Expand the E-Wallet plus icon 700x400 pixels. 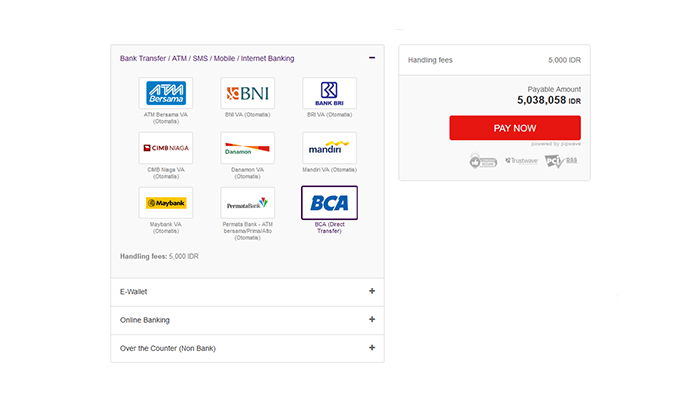372,291
